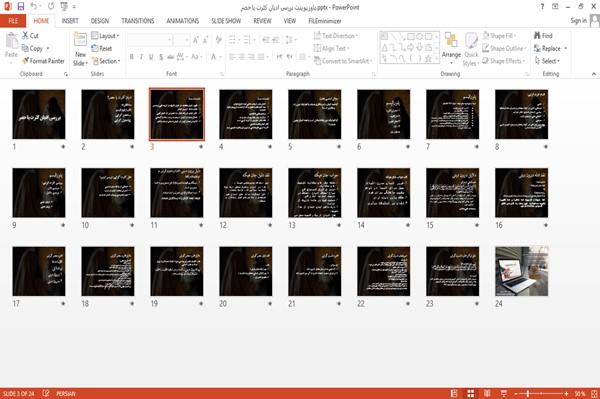The height and width of the screenshot is (399, 600).
Task: Toggle text shadow formatting
Action: click(x=161, y=57)
